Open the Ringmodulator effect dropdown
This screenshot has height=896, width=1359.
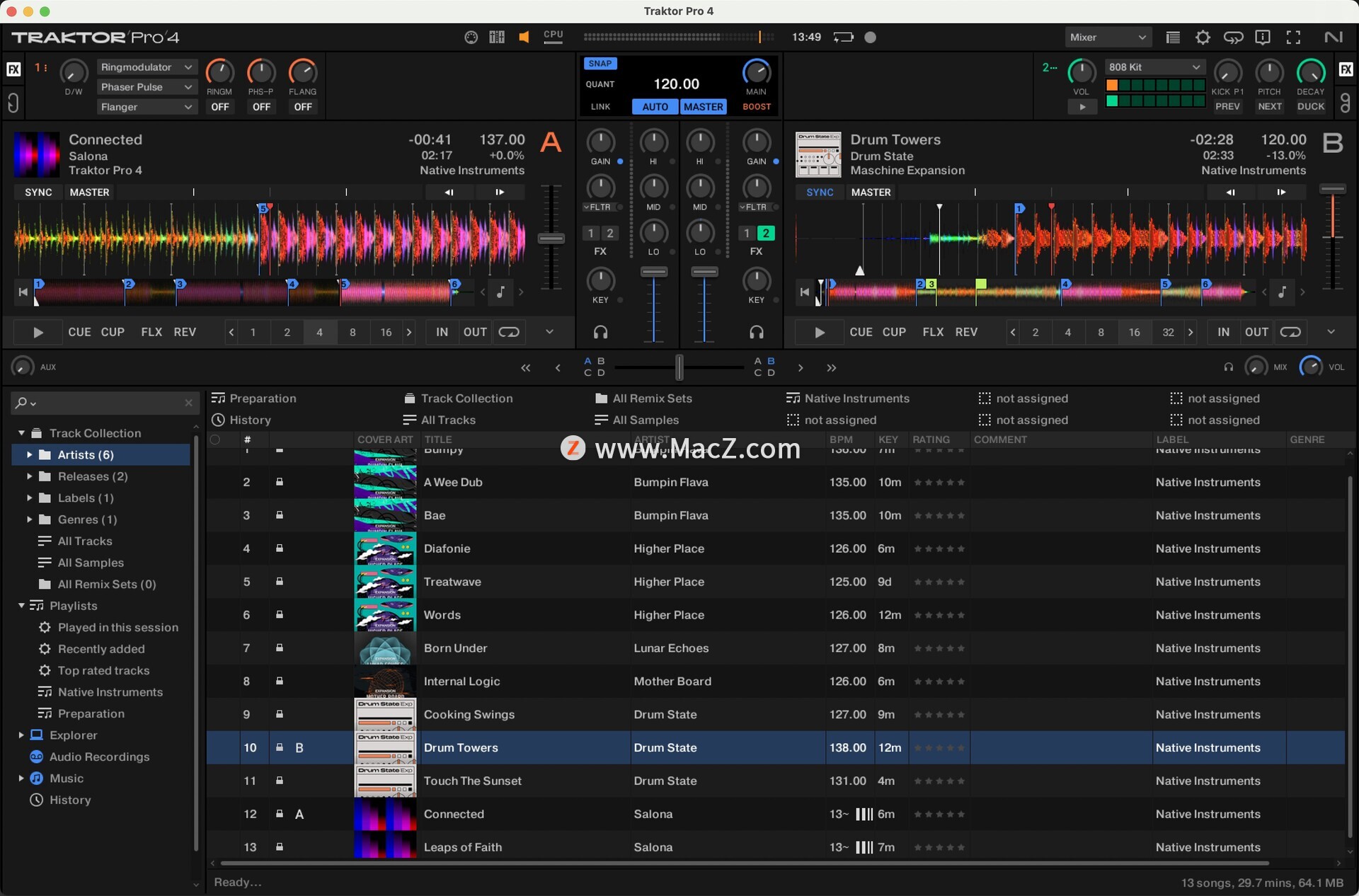pyautogui.click(x=147, y=67)
